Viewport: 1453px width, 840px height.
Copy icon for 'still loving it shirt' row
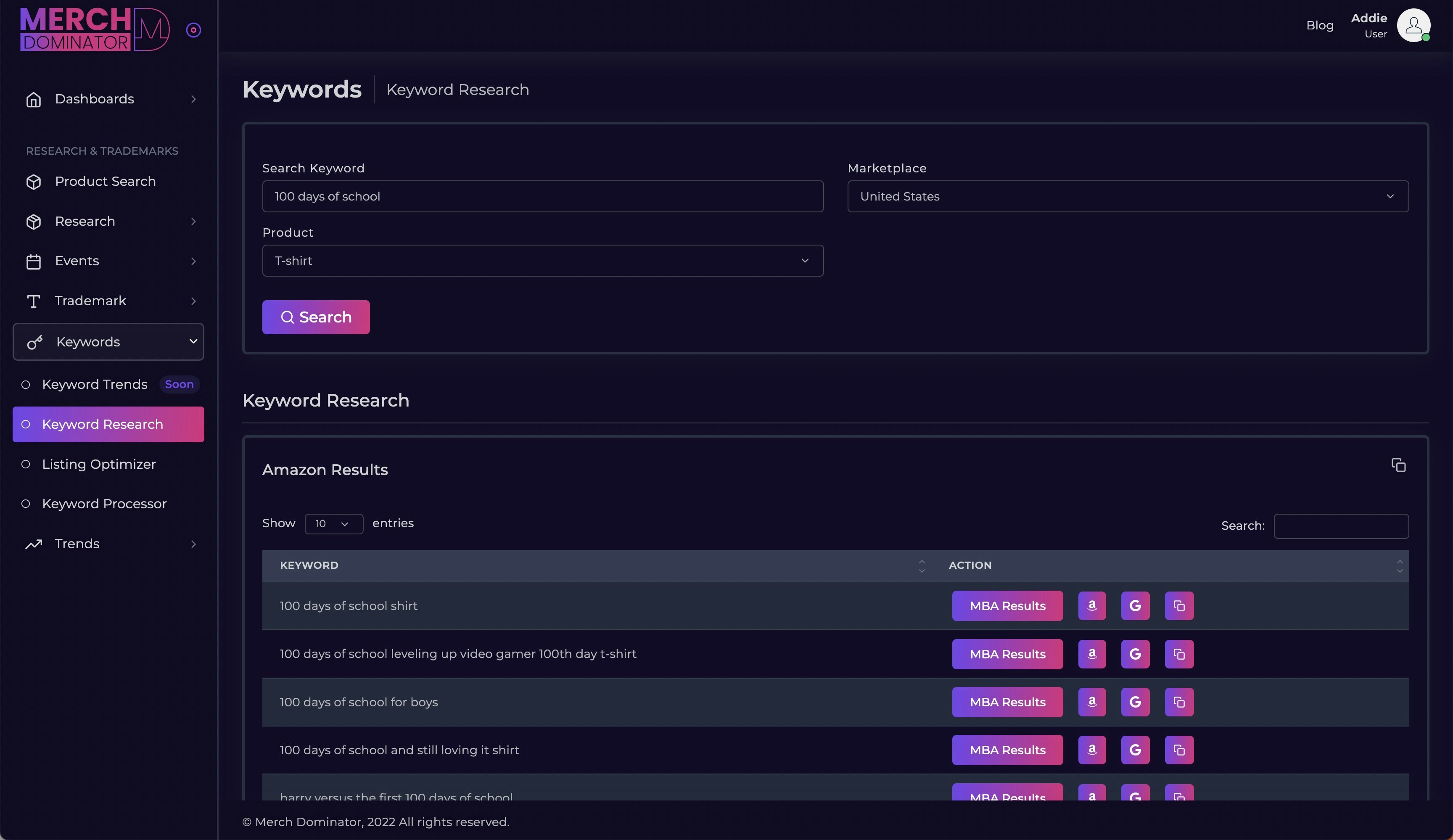tap(1179, 750)
